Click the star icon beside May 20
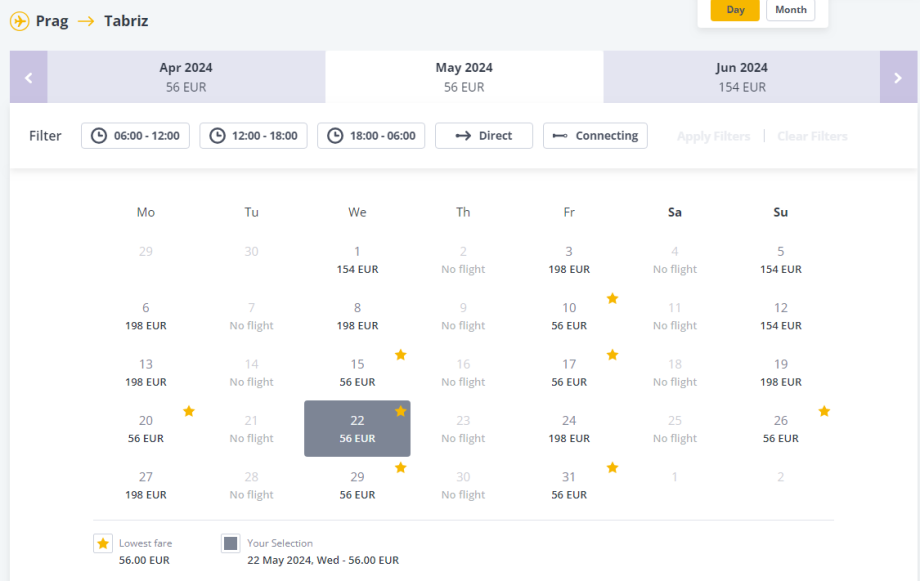Image resolution: width=920 pixels, height=581 pixels. click(x=188, y=411)
